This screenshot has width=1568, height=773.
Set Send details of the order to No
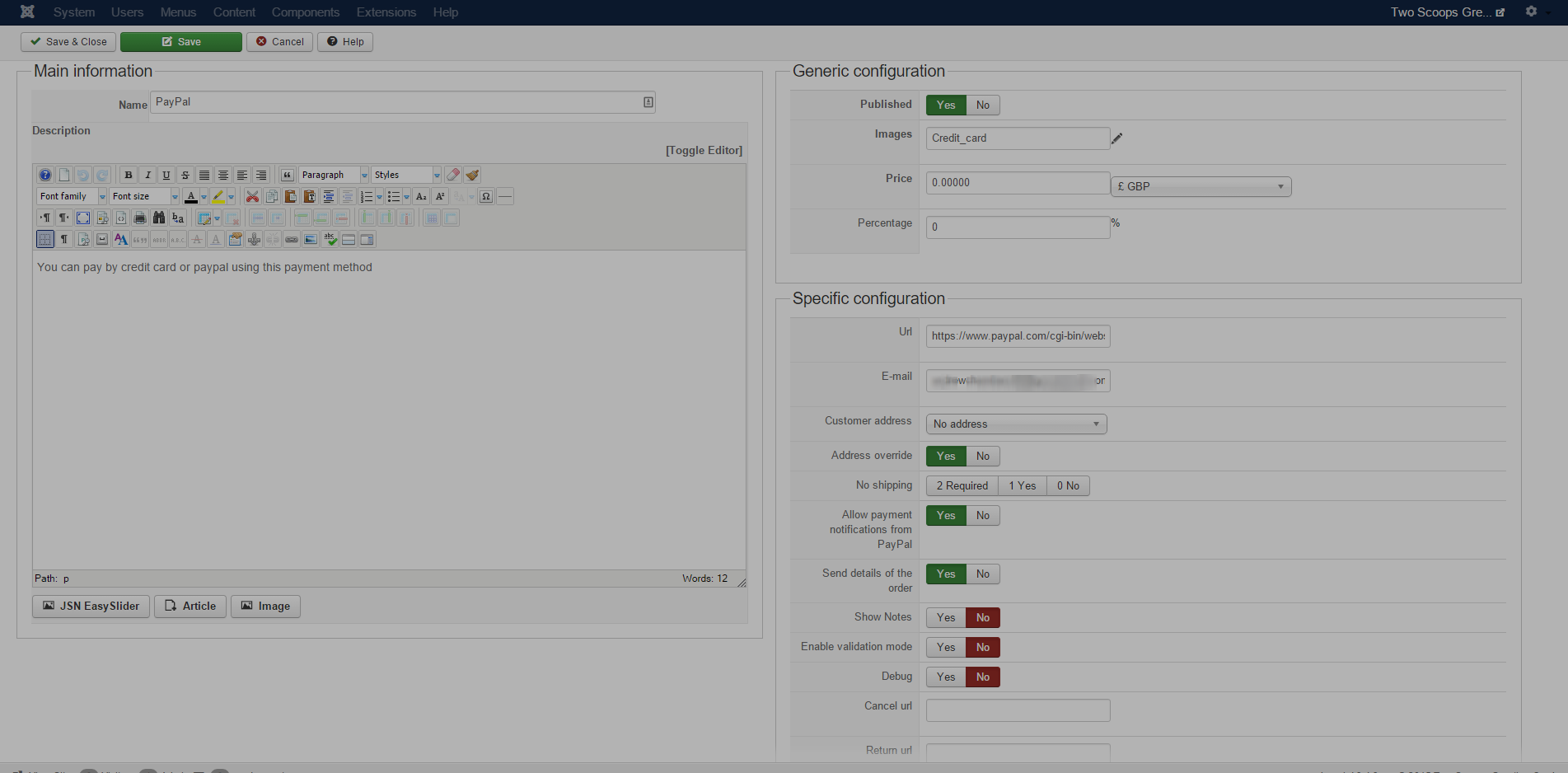point(983,574)
